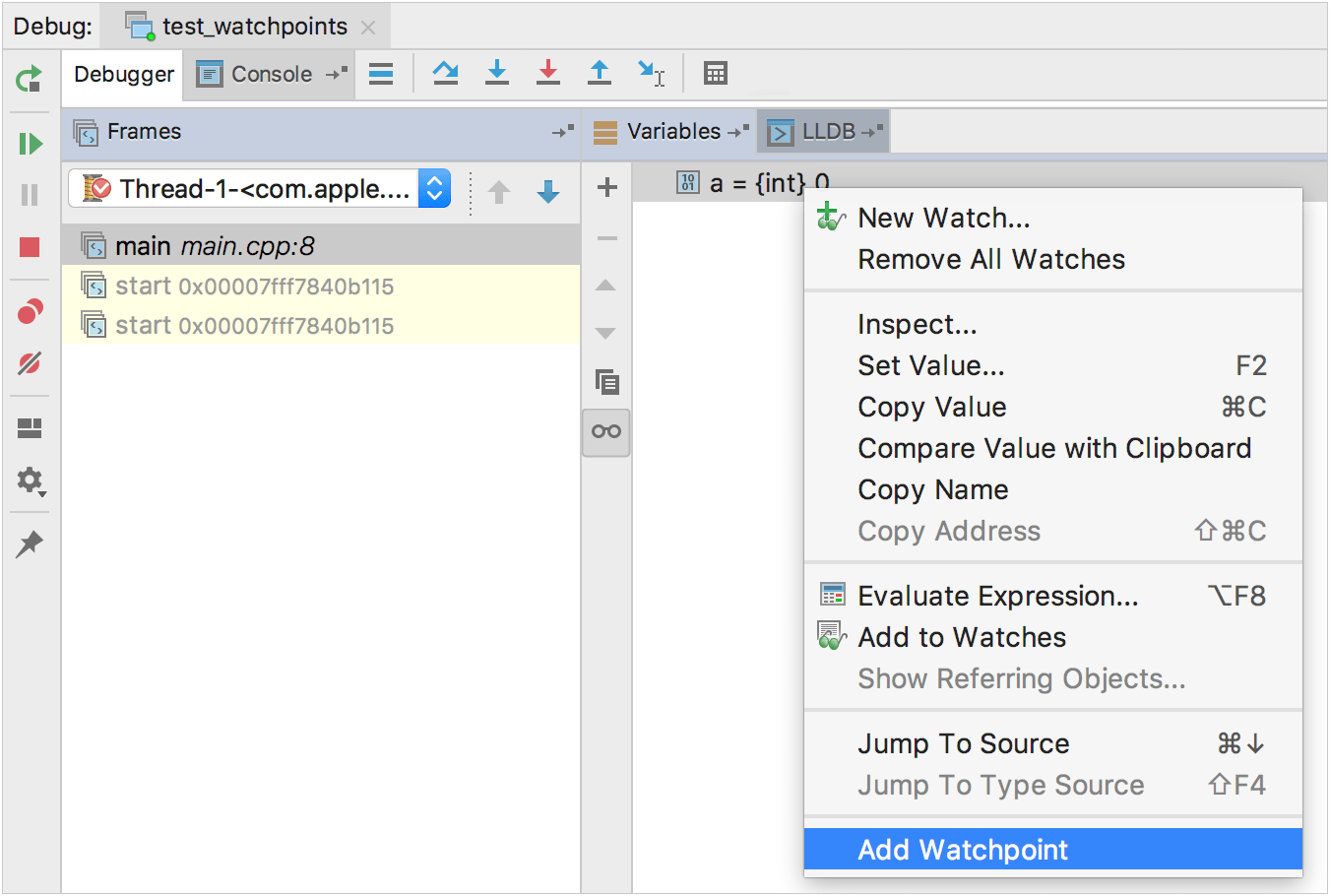
Task: Choose Jump To Source
Action: (1053, 743)
